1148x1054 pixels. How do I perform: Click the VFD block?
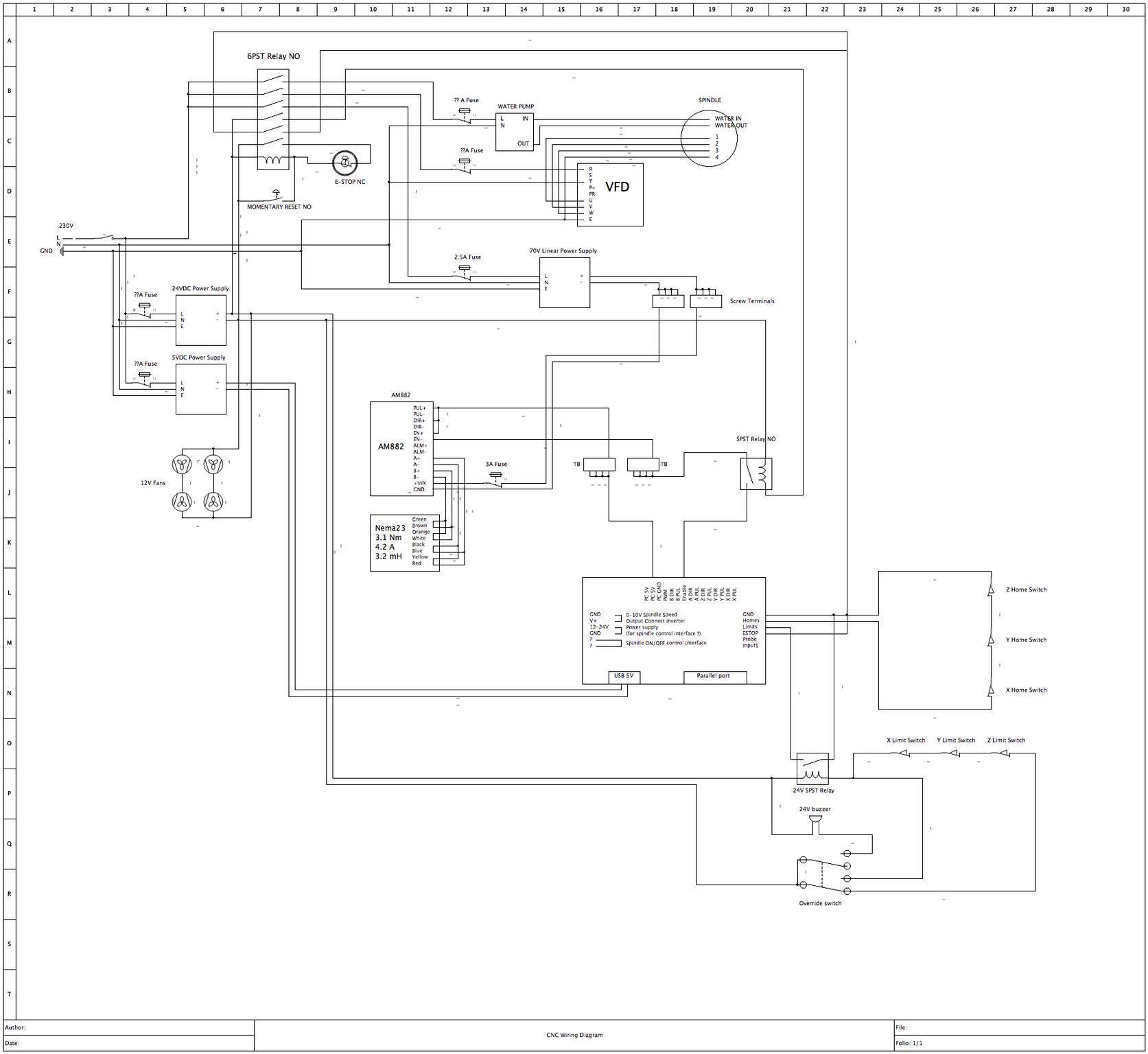610,194
